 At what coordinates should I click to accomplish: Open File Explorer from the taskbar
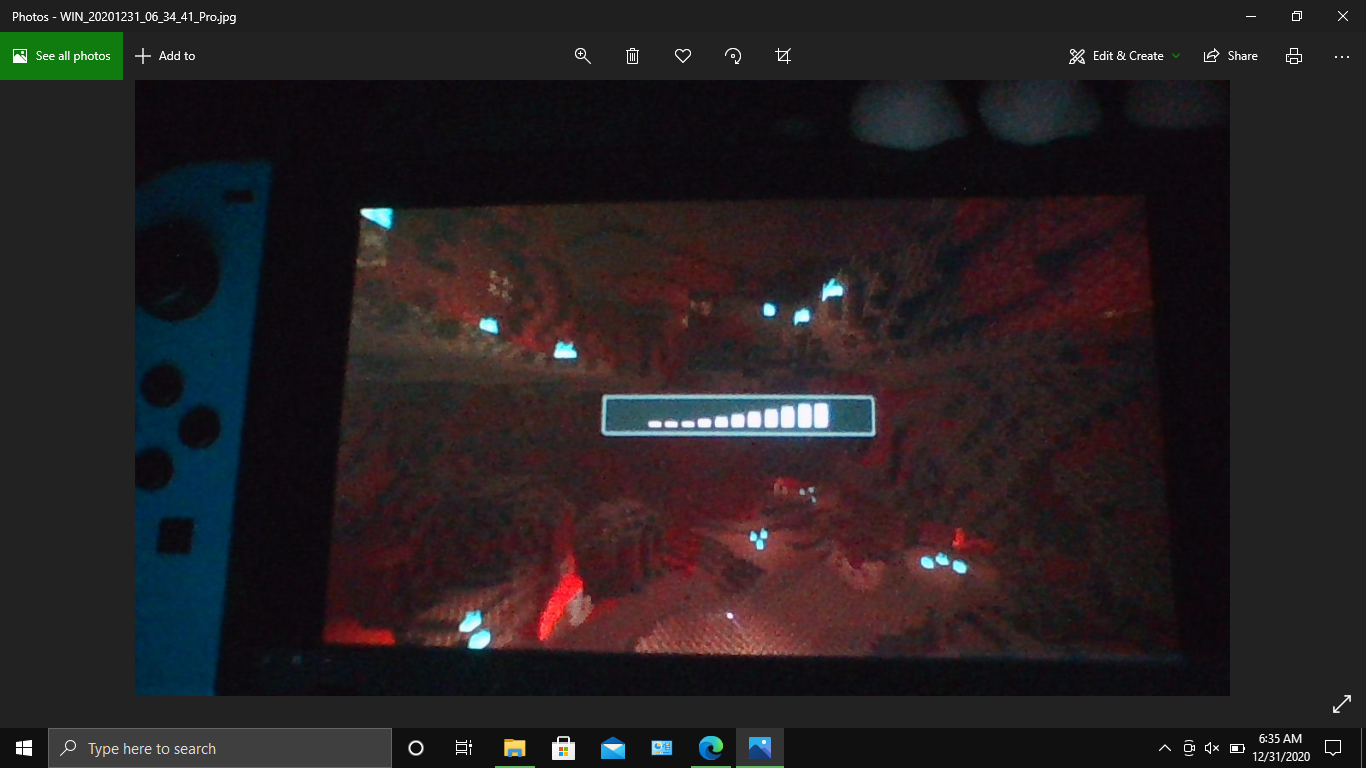[x=515, y=748]
